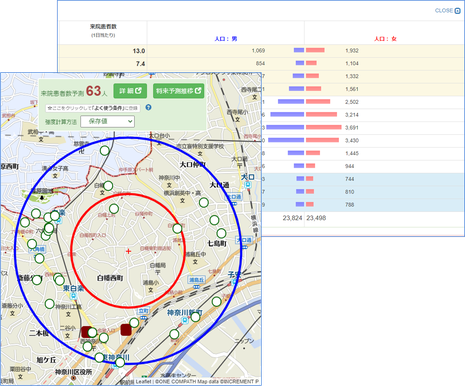Click the 大口 station icon on map
This screenshot has width=465, height=386.
[x=248, y=184]
